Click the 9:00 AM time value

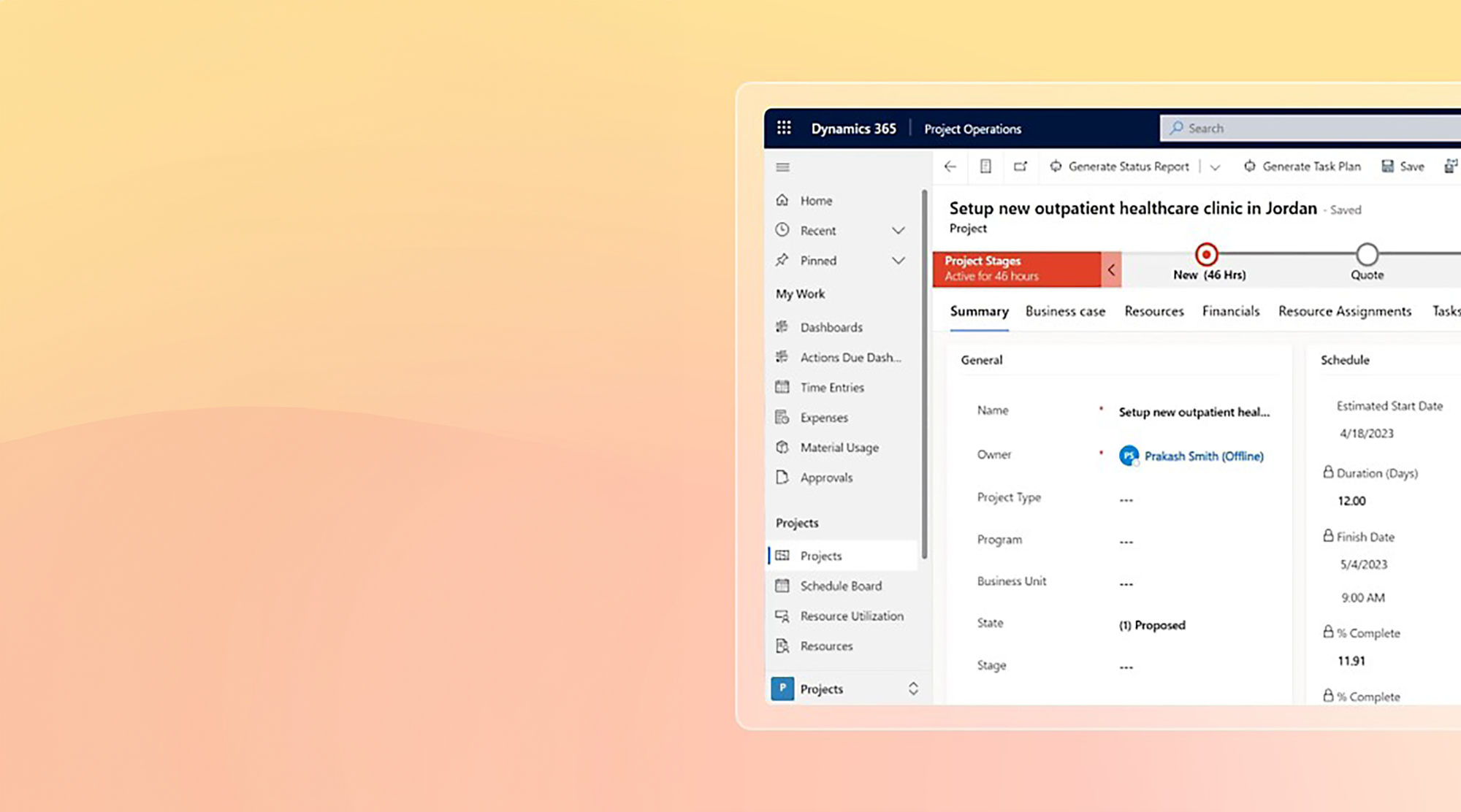(x=1363, y=597)
